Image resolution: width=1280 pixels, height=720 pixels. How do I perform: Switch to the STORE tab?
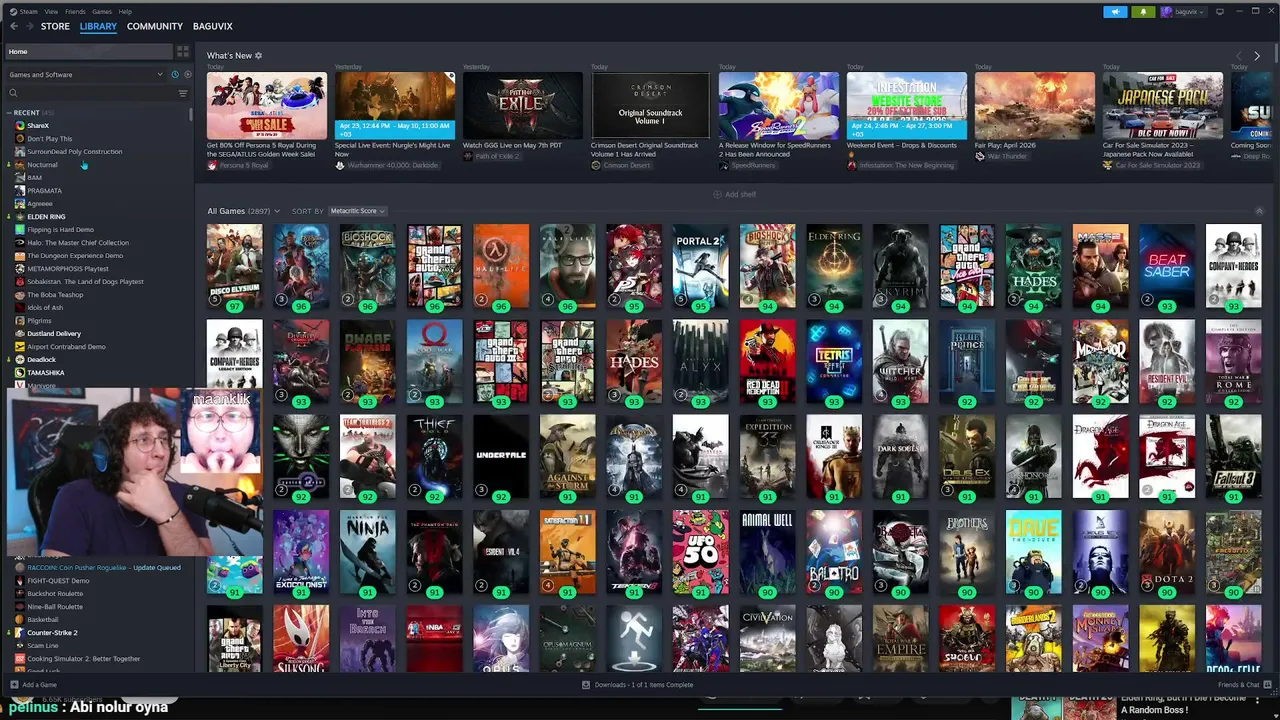pos(55,26)
